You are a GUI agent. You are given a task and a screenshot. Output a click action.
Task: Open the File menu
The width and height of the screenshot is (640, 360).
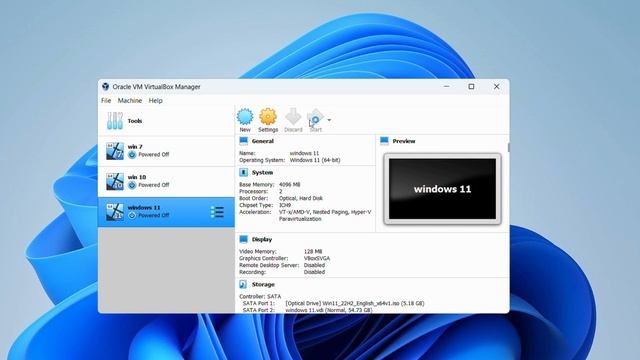[x=106, y=100]
